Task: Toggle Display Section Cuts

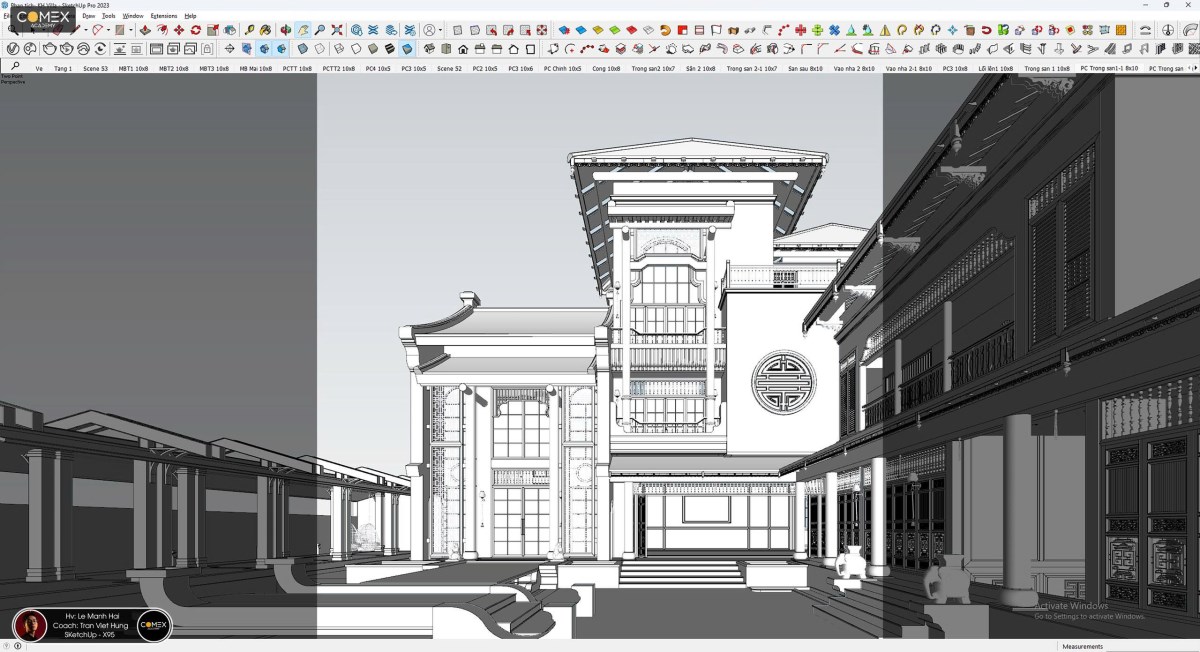Action: point(392,30)
